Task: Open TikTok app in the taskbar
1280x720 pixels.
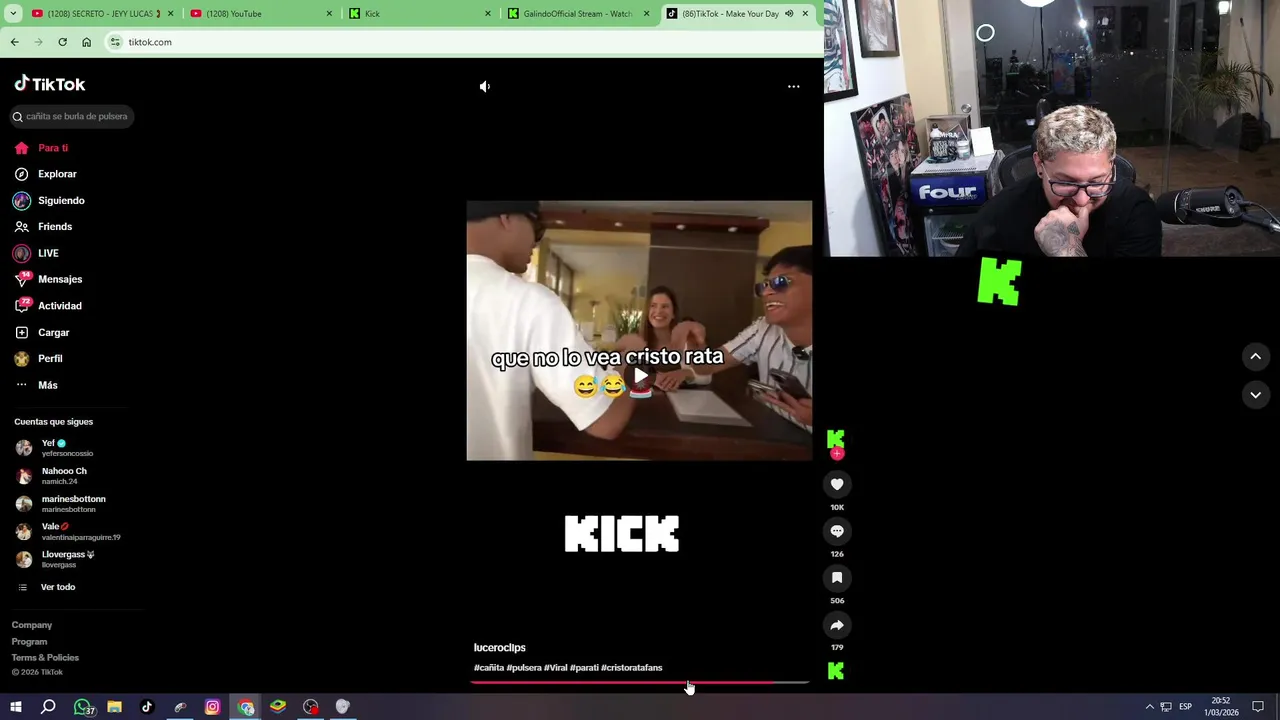Action: point(147,707)
